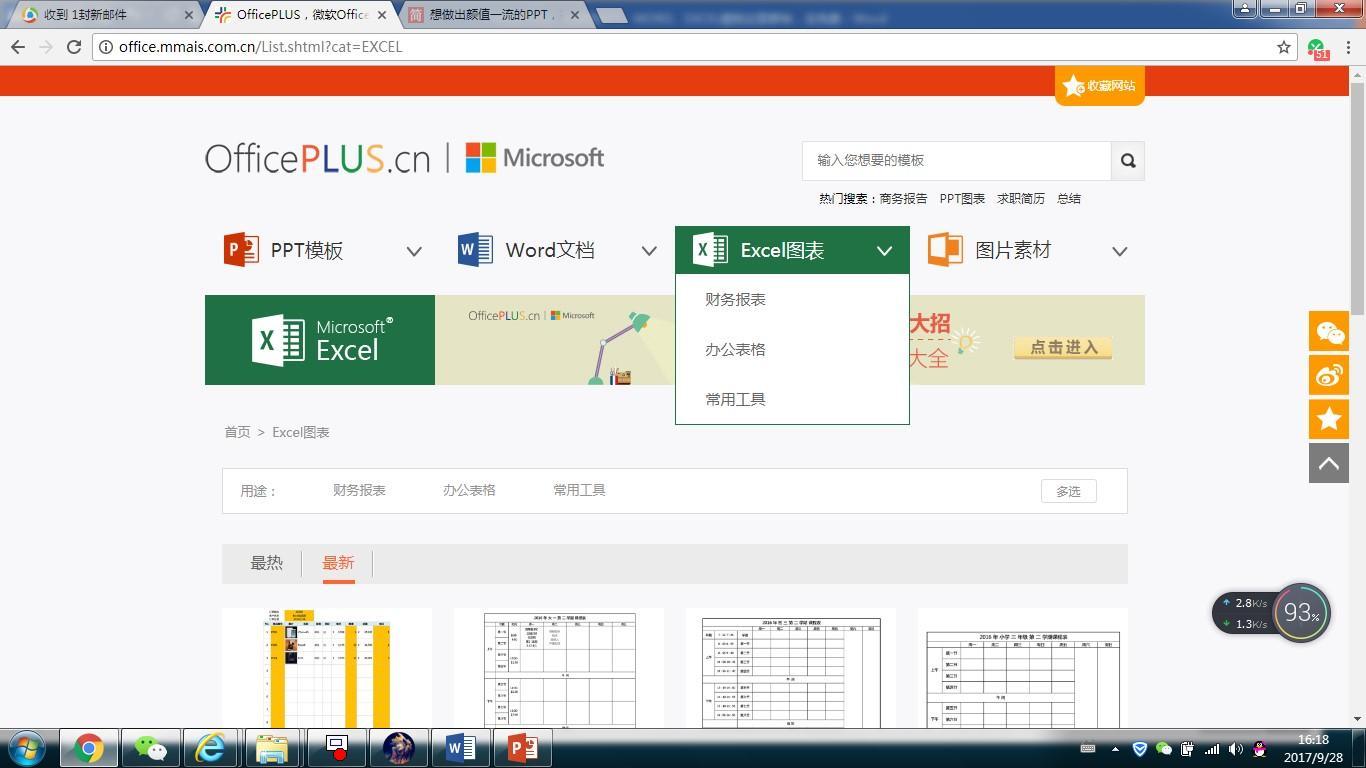Click the back-to-top arrow icon
The height and width of the screenshot is (768, 1366).
[1329, 463]
